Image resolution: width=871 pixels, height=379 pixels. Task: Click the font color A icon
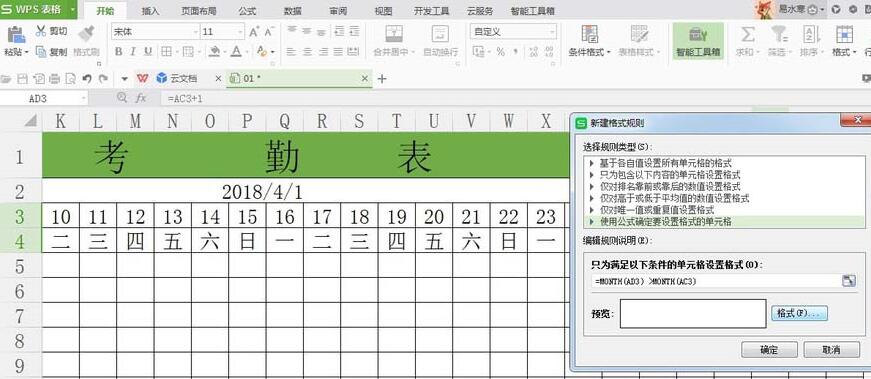click(236, 52)
